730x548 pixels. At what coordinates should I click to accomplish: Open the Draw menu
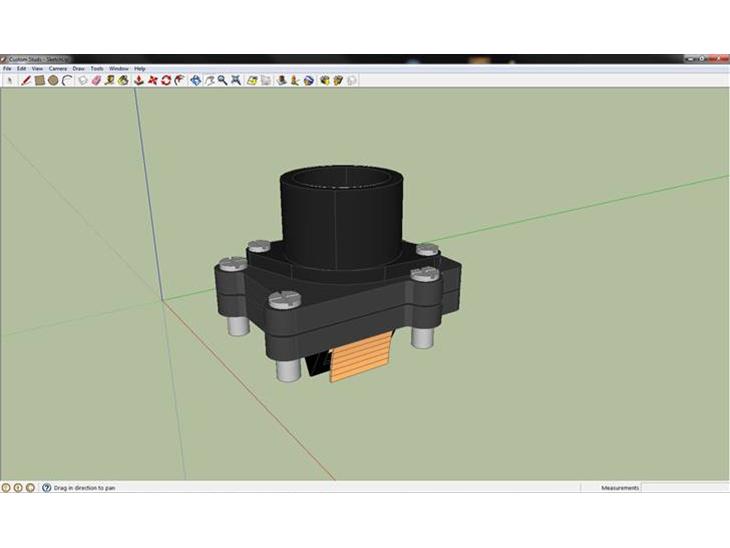pyautogui.click(x=78, y=69)
